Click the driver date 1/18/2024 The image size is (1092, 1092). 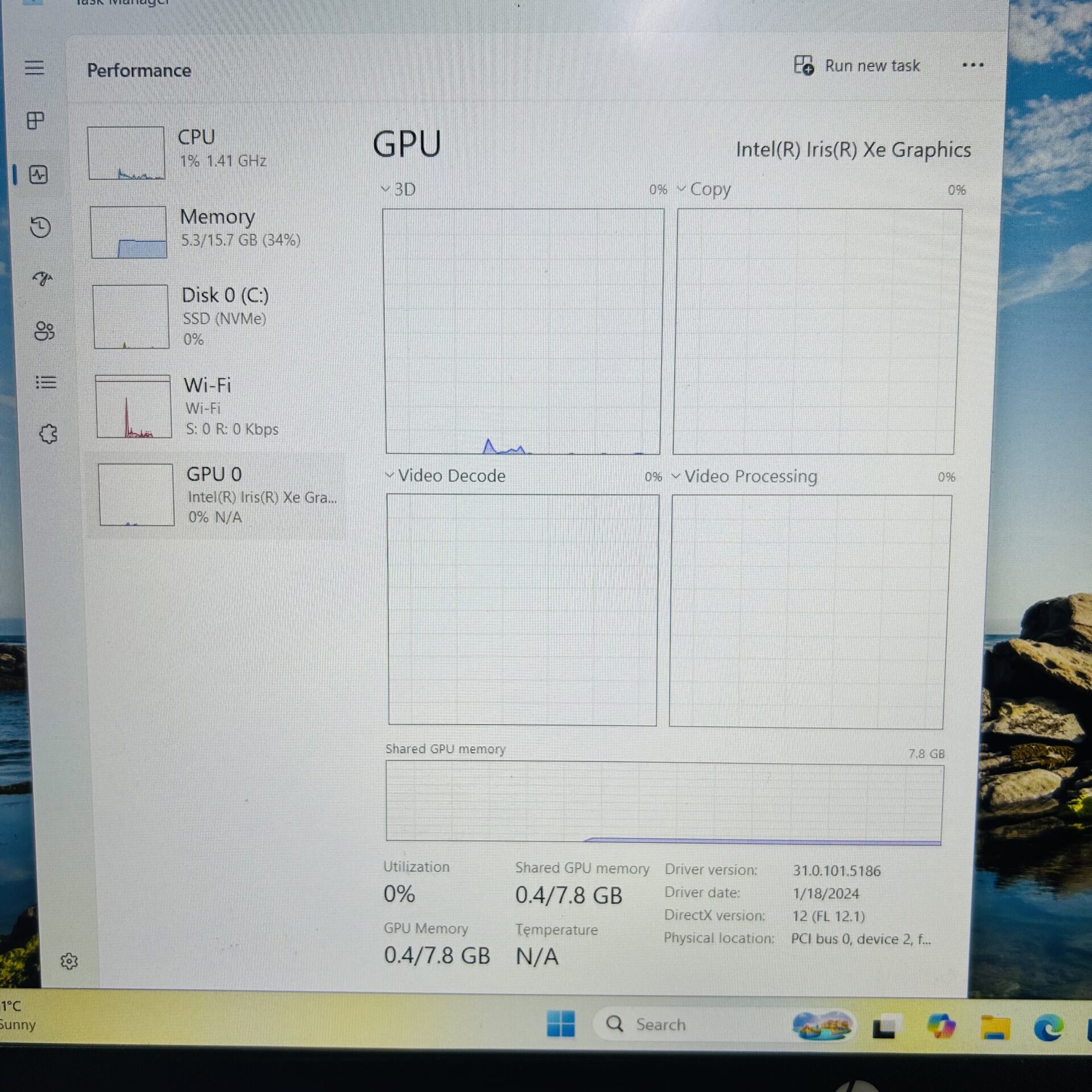pos(826,894)
